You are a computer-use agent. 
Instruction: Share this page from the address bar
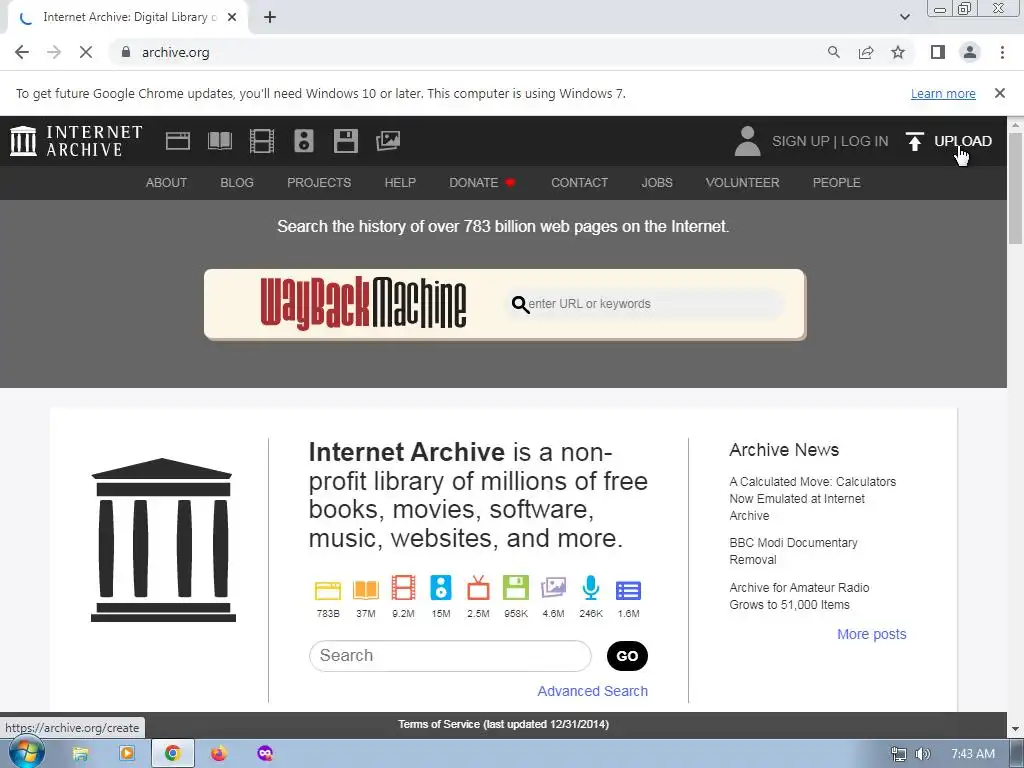[x=866, y=52]
